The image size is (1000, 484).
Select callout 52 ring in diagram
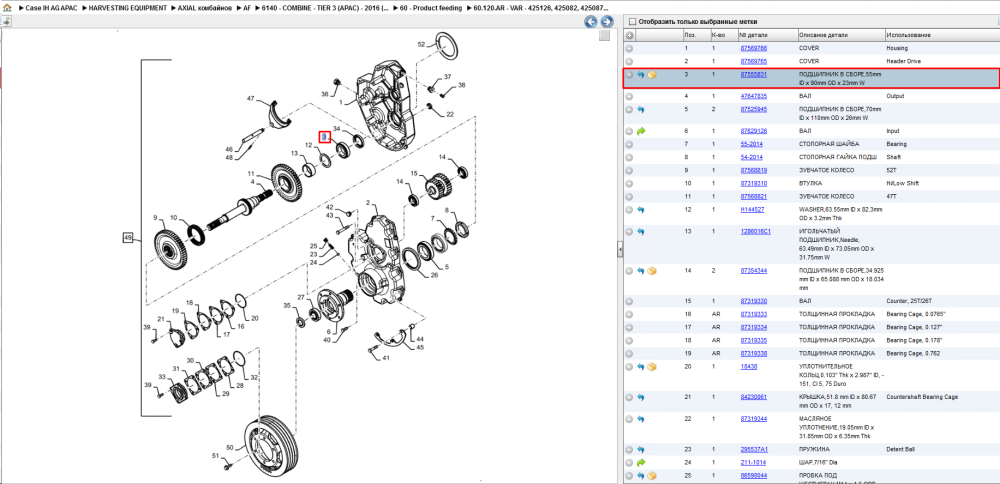point(421,45)
